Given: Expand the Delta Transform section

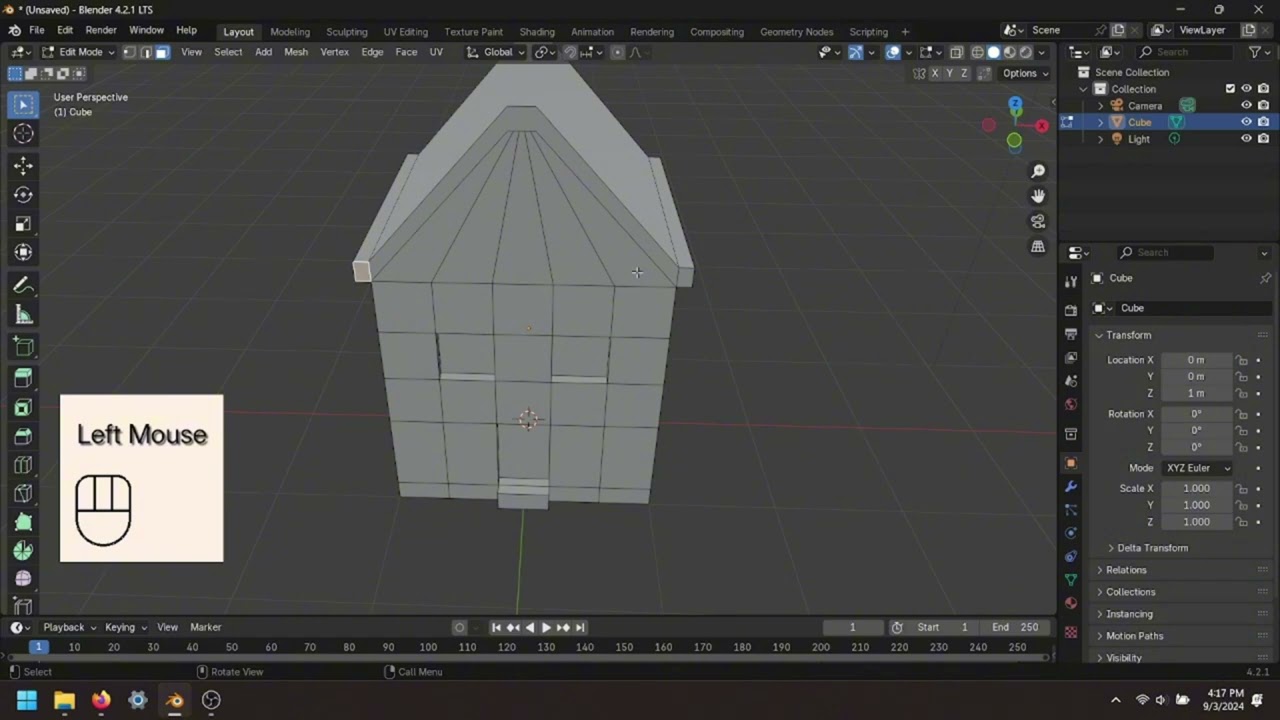Looking at the screenshot, I should (x=1152, y=548).
